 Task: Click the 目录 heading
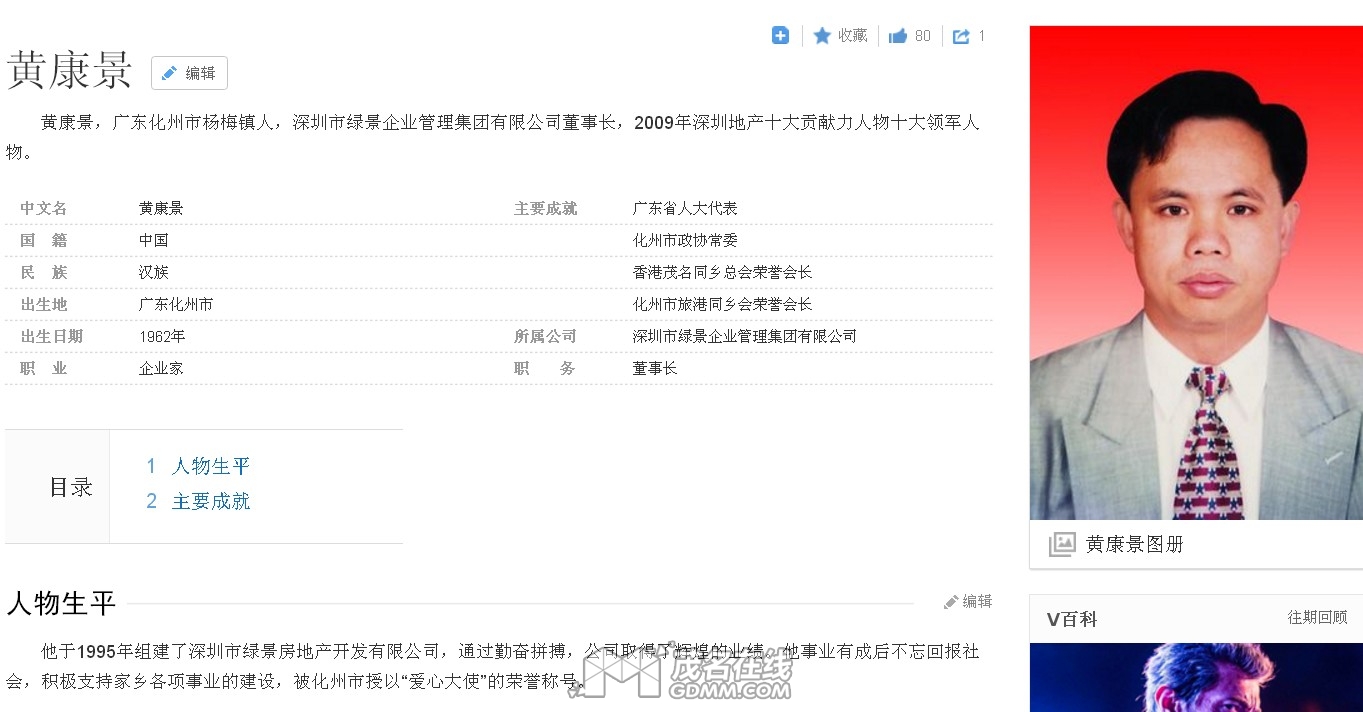(x=71, y=487)
